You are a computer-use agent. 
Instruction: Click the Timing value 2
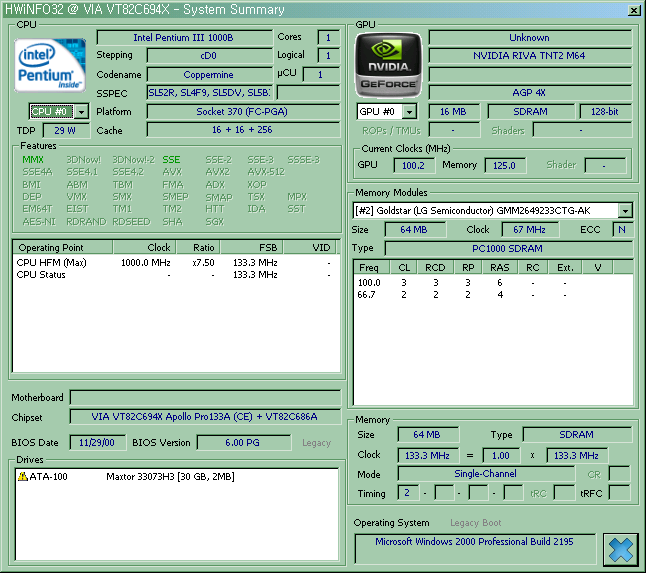point(407,493)
